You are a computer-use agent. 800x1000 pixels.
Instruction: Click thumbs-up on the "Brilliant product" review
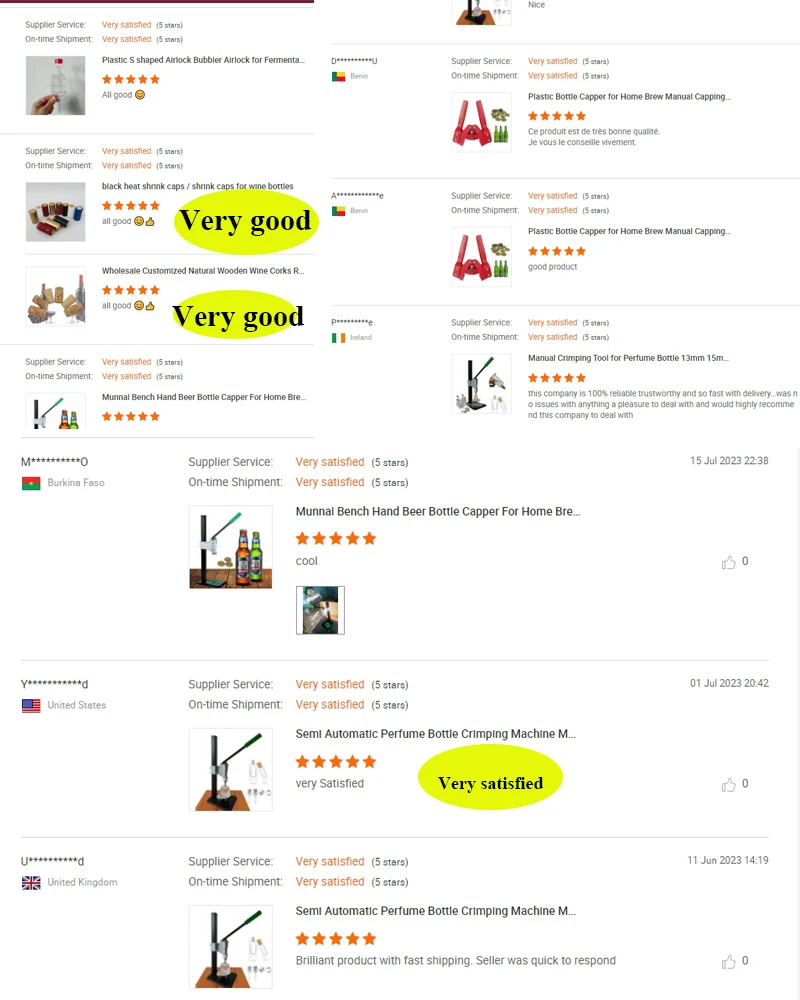pyautogui.click(x=728, y=962)
